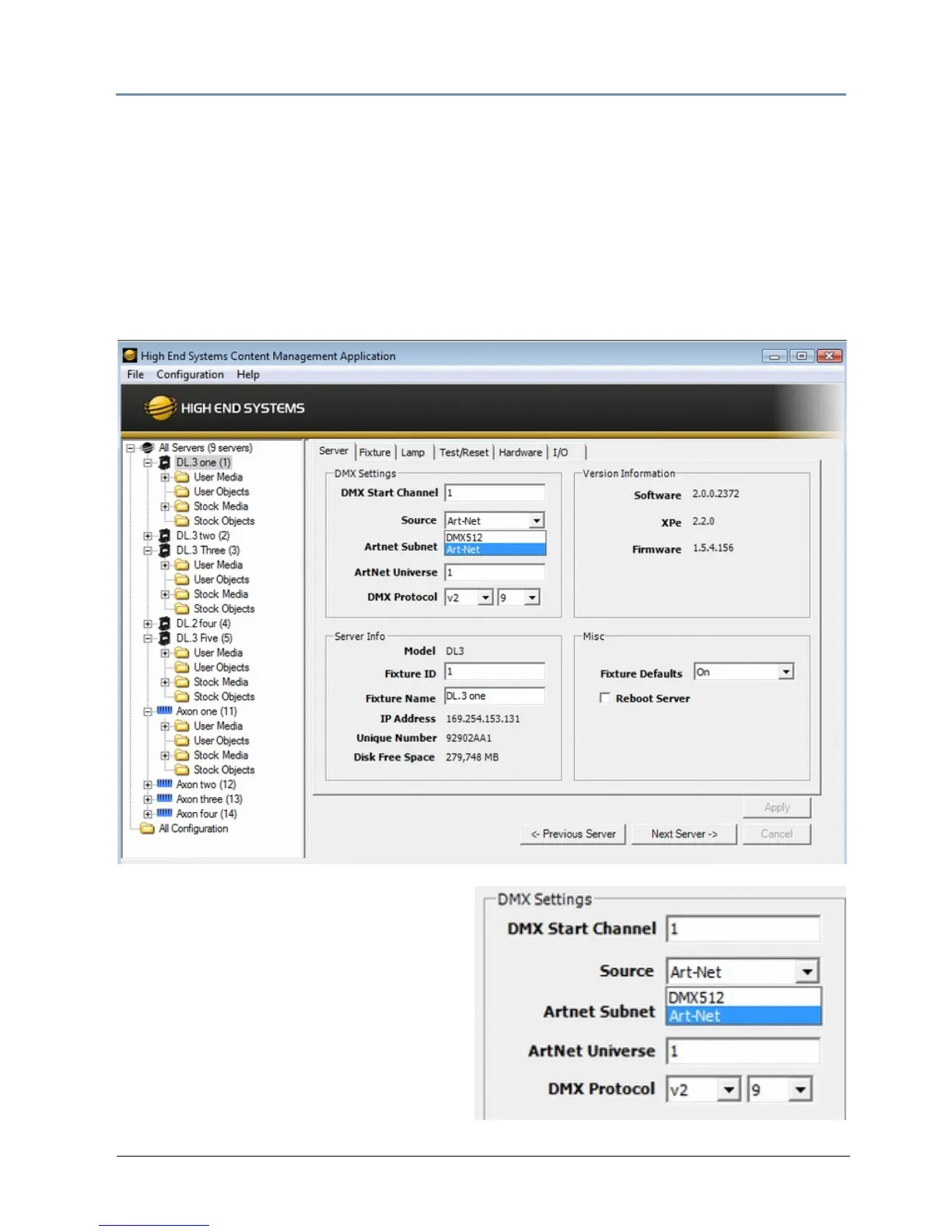952x1232 pixels.
Task: Go to the Next Server
Action: tap(684, 834)
